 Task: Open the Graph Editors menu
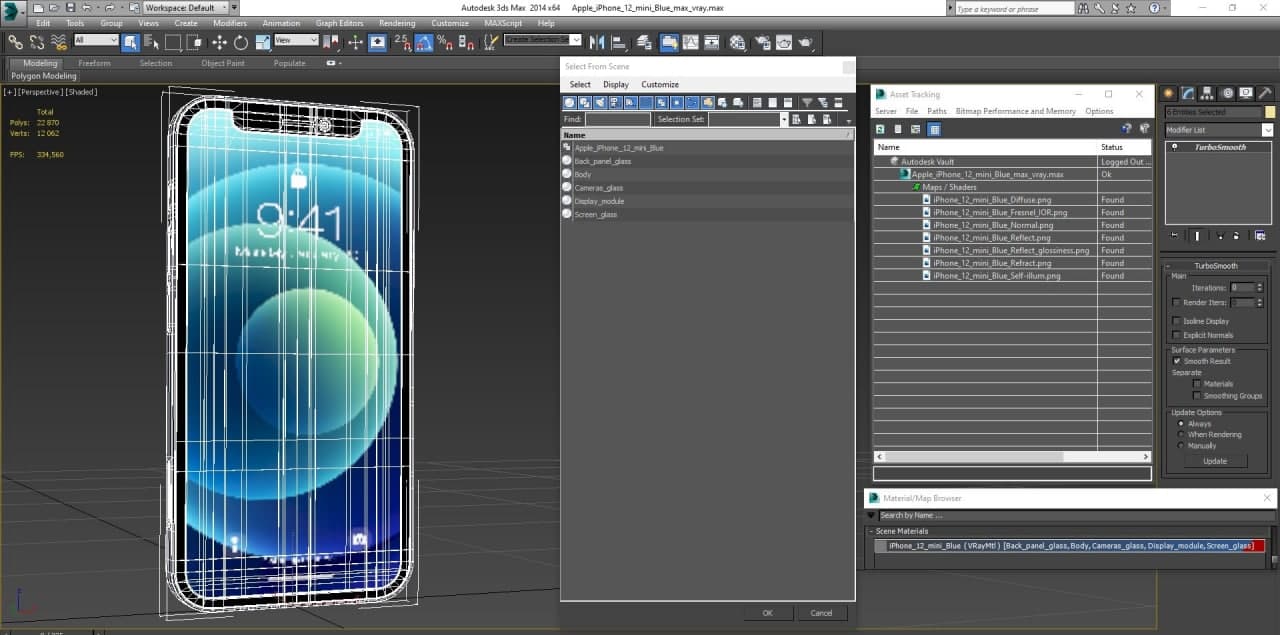click(339, 23)
